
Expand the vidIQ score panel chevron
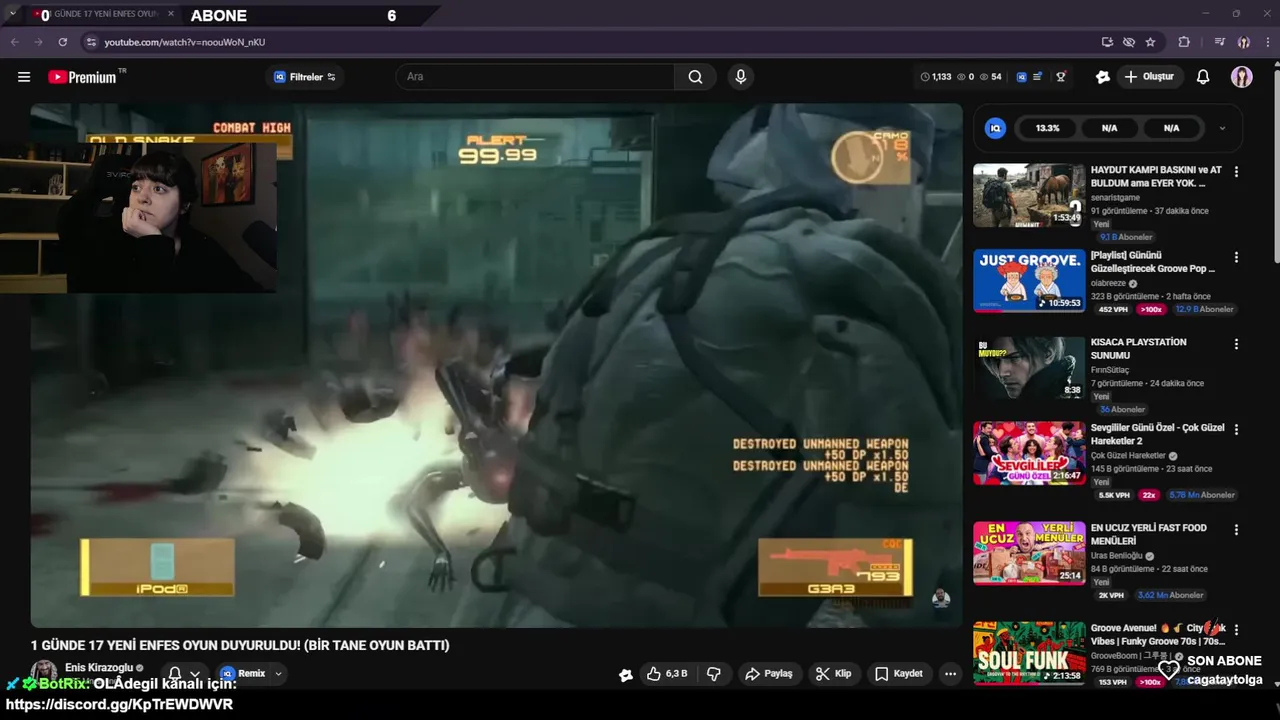[1222, 128]
